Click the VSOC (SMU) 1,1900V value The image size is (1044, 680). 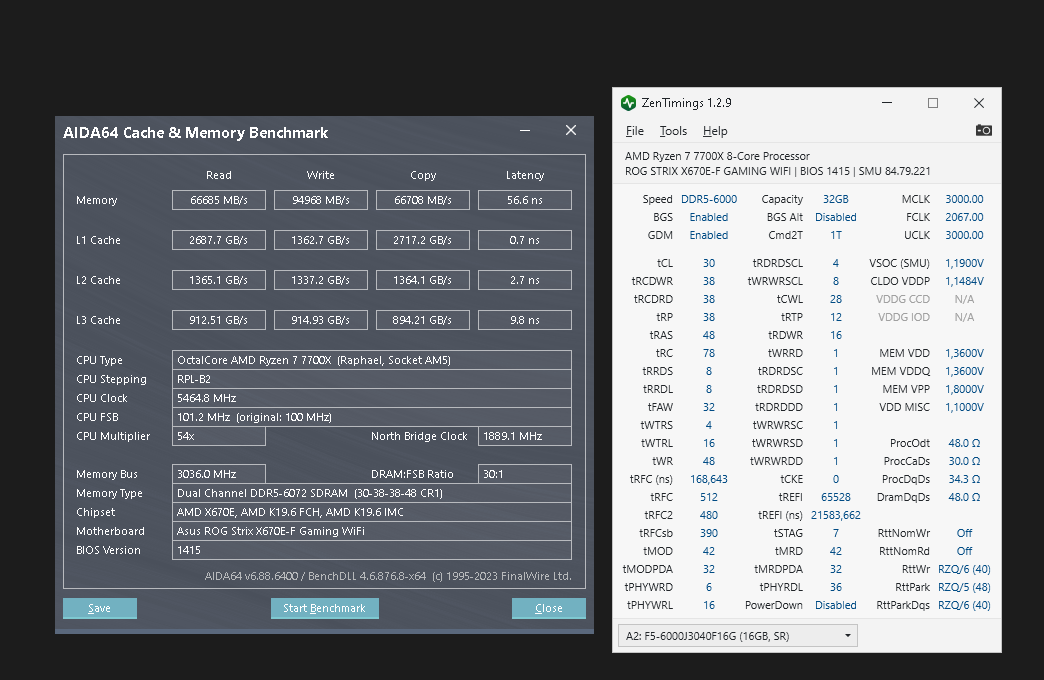tap(964, 263)
